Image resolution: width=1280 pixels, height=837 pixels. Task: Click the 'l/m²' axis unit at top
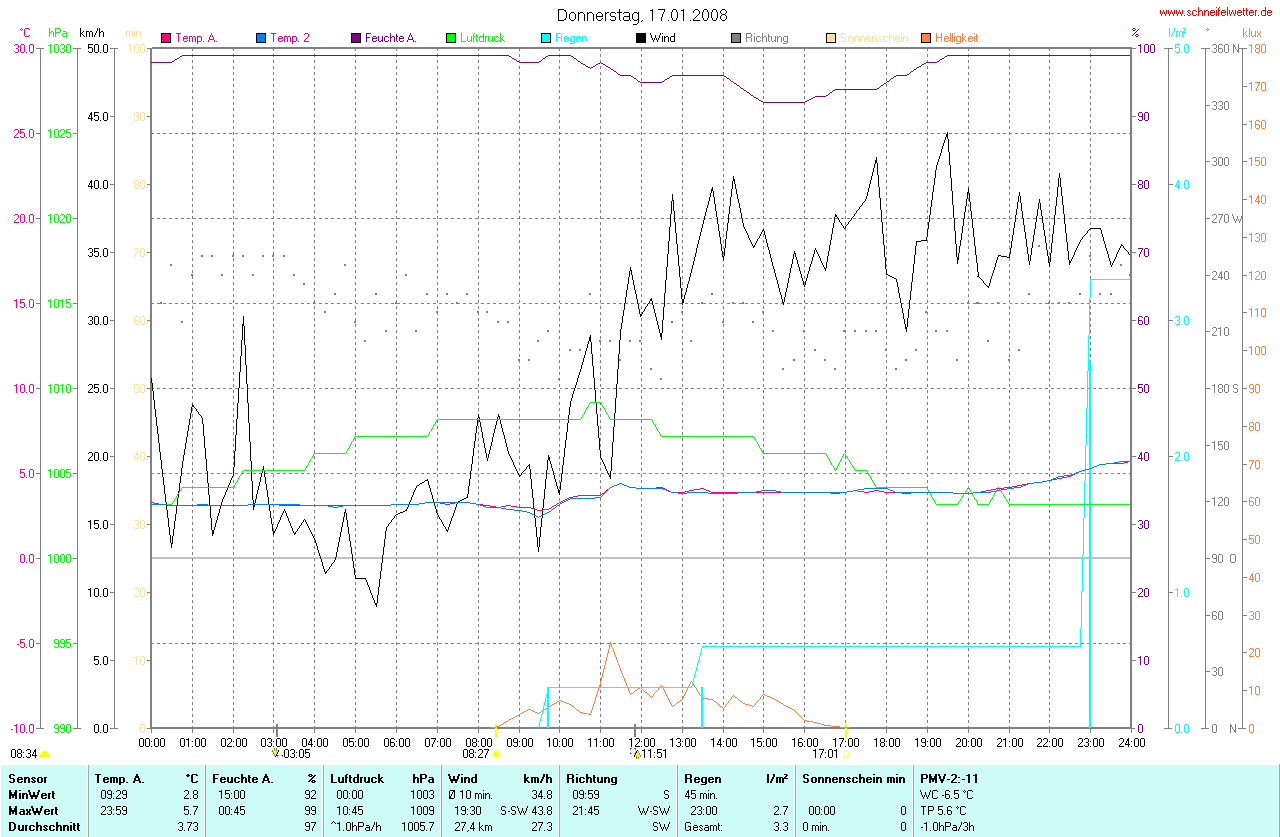point(1177,33)
